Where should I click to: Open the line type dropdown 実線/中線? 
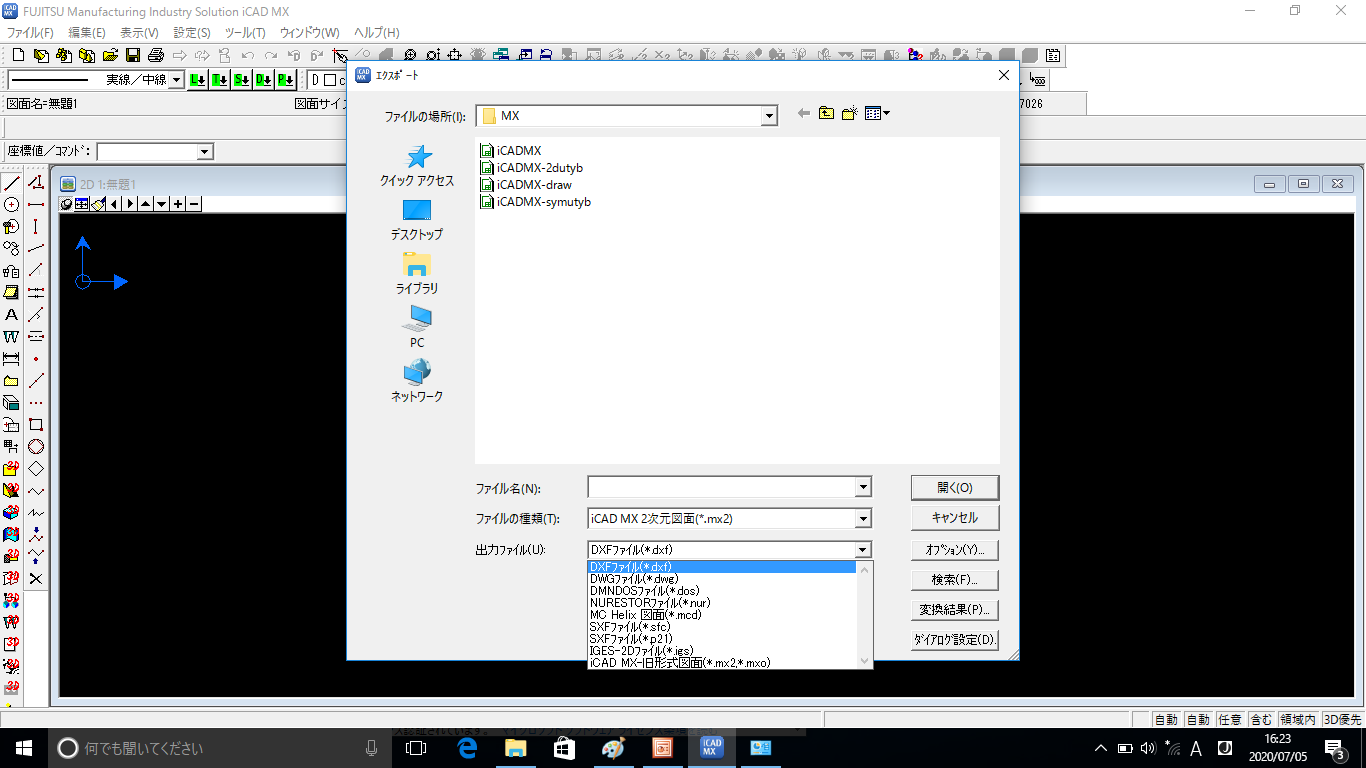click(177, 80)
